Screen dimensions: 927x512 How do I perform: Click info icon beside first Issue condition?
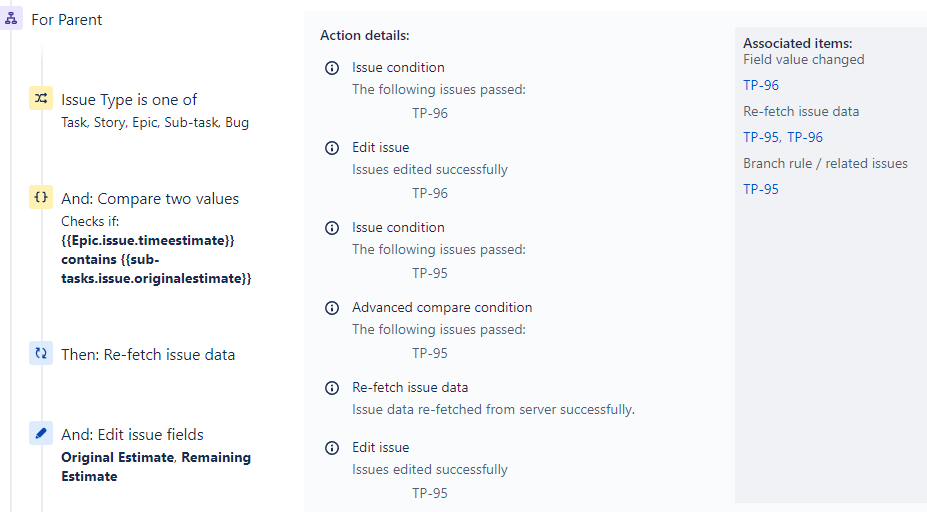[332, 68]
